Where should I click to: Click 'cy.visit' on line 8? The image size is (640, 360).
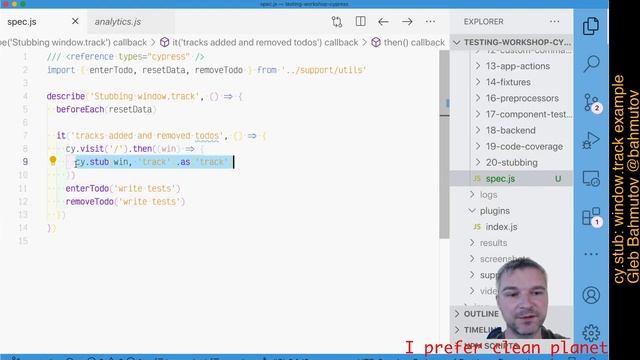coord(84,149)
